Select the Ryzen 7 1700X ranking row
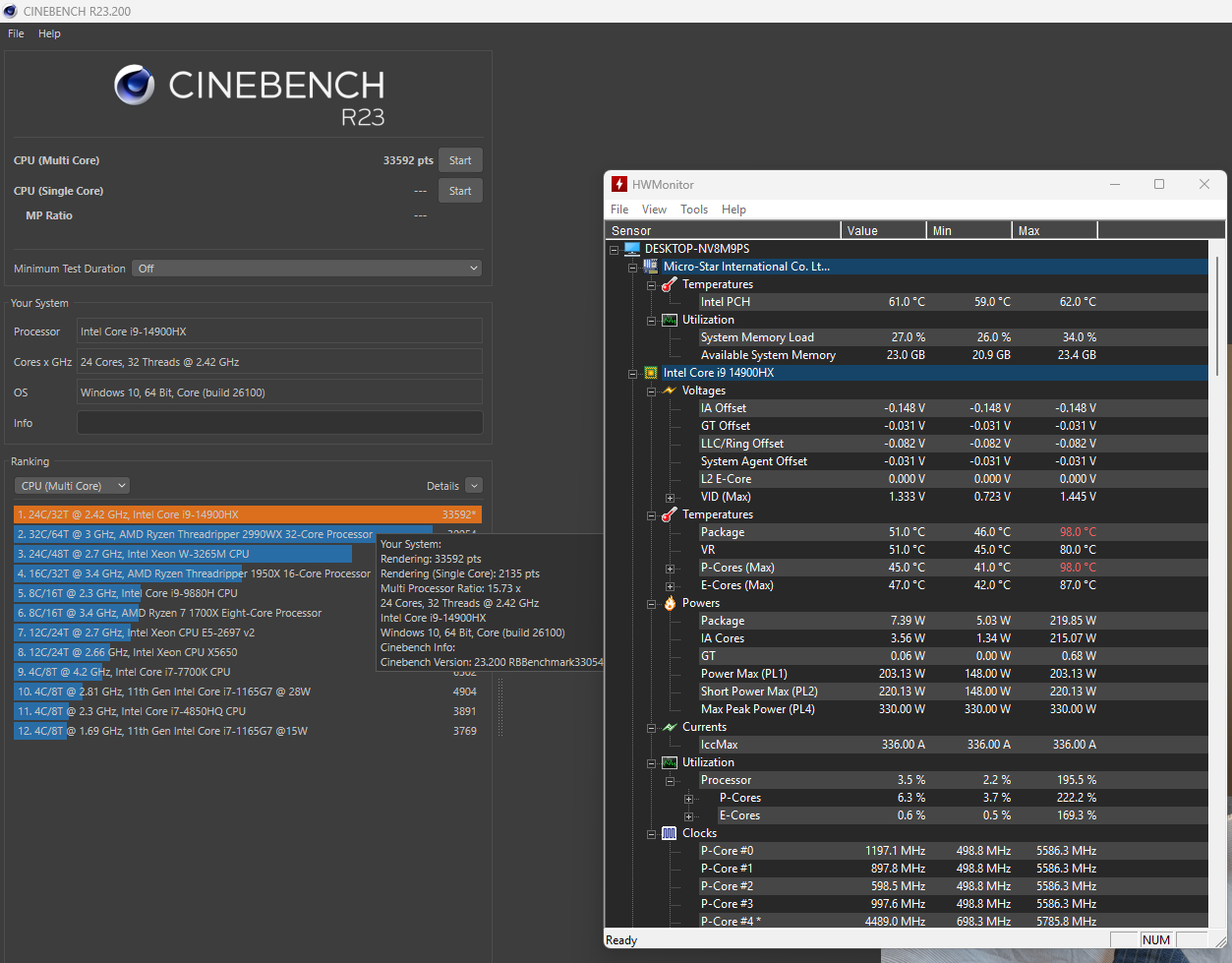The image size is (1232, 963). [248, 613]
